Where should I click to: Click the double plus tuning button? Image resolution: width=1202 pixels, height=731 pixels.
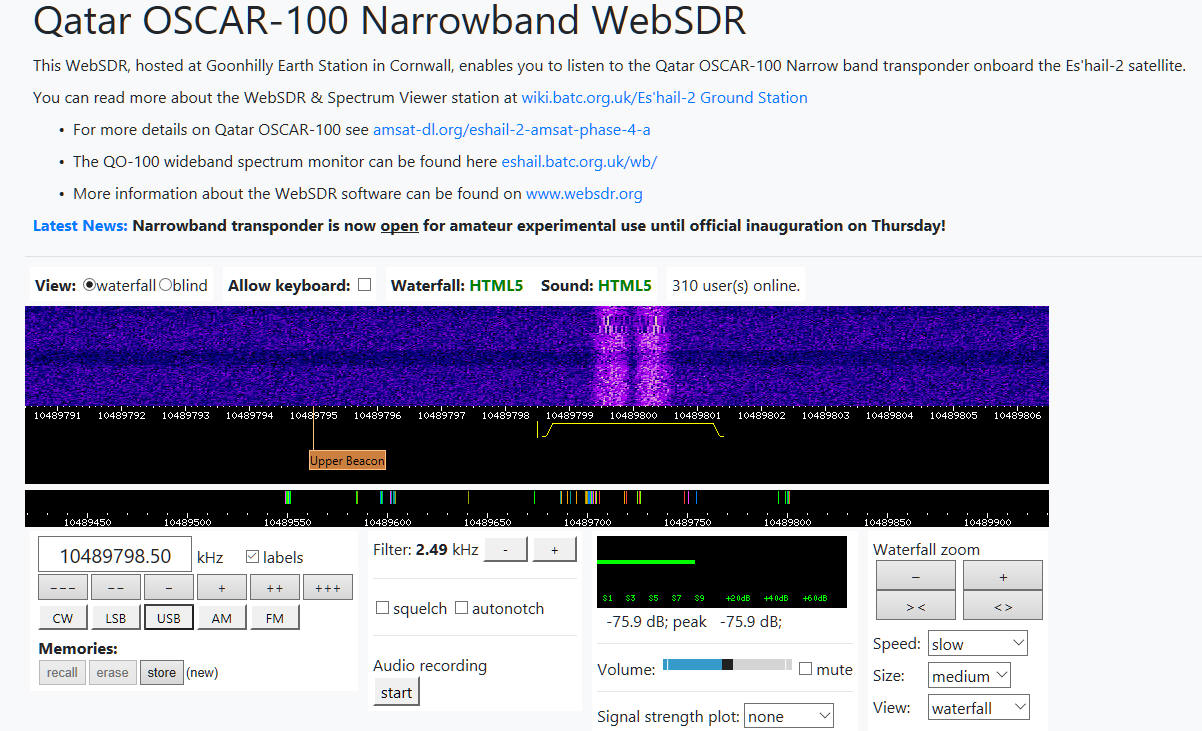[x=274, y=588]
